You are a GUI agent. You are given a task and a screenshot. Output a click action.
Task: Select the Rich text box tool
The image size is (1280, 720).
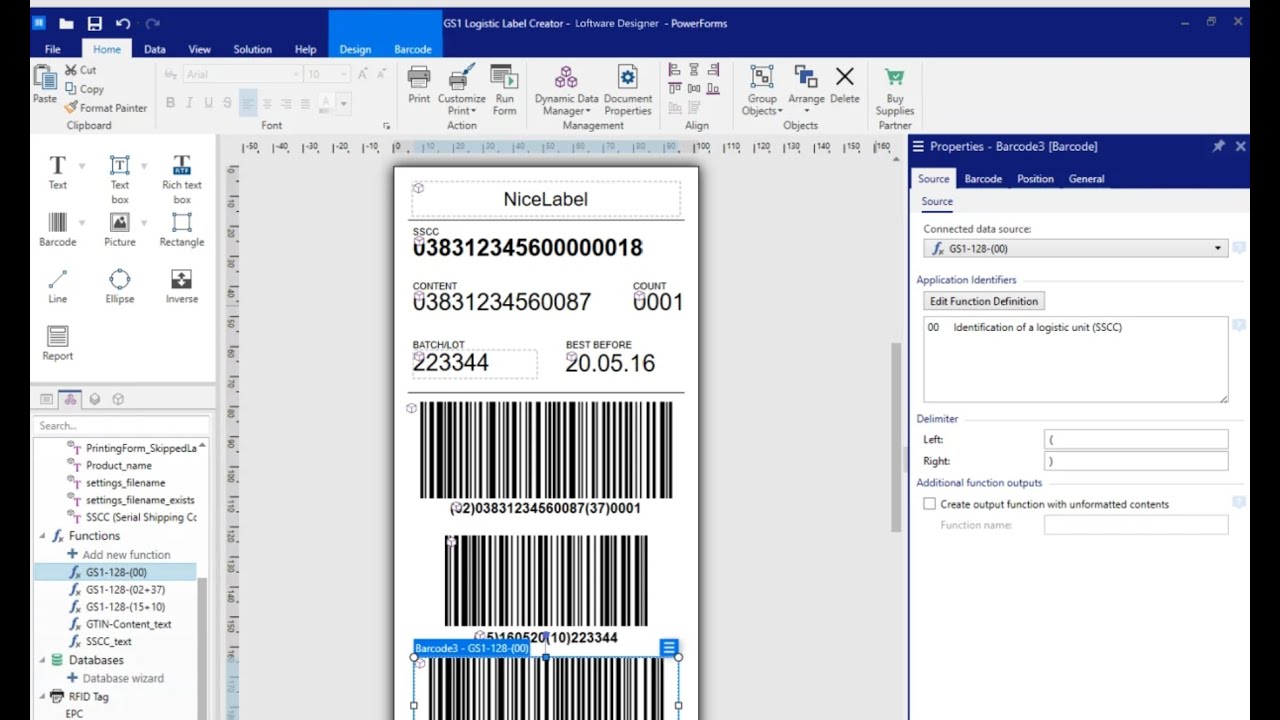pyautogui.click(x=181, y=180)
